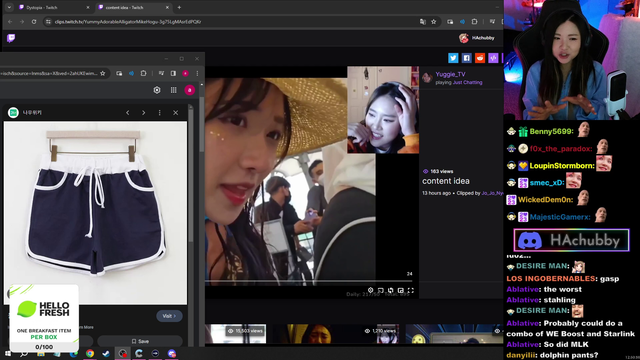The height and width of the screenshot is (360, 640).
Task: Show the previous image result
Action: 128,113
